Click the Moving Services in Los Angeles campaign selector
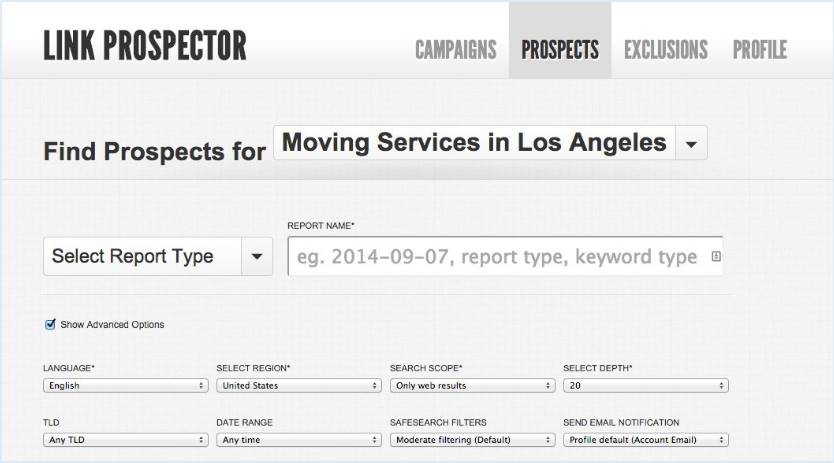This screenshot has height=463, width=834. pyautogui.click(x=474, y=143)
